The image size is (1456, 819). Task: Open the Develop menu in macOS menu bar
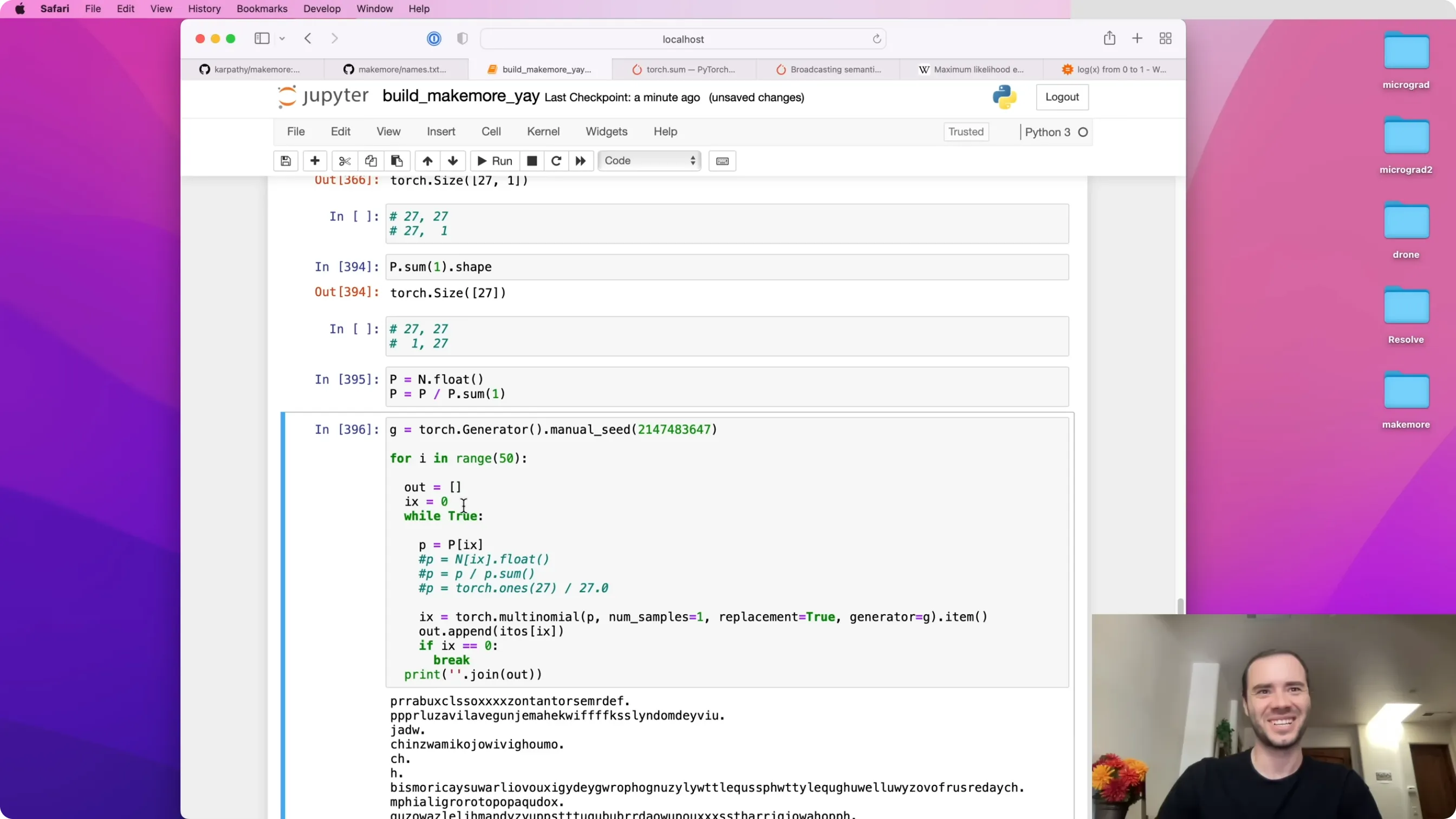coord(322,9)
